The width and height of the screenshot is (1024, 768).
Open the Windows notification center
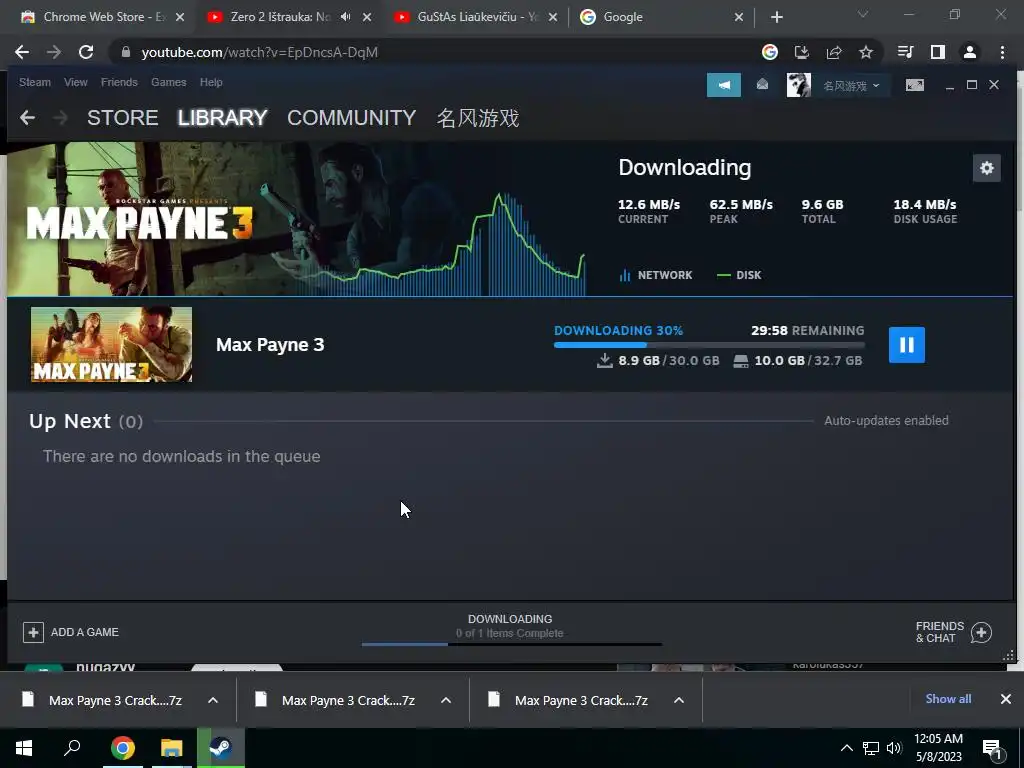993,750
